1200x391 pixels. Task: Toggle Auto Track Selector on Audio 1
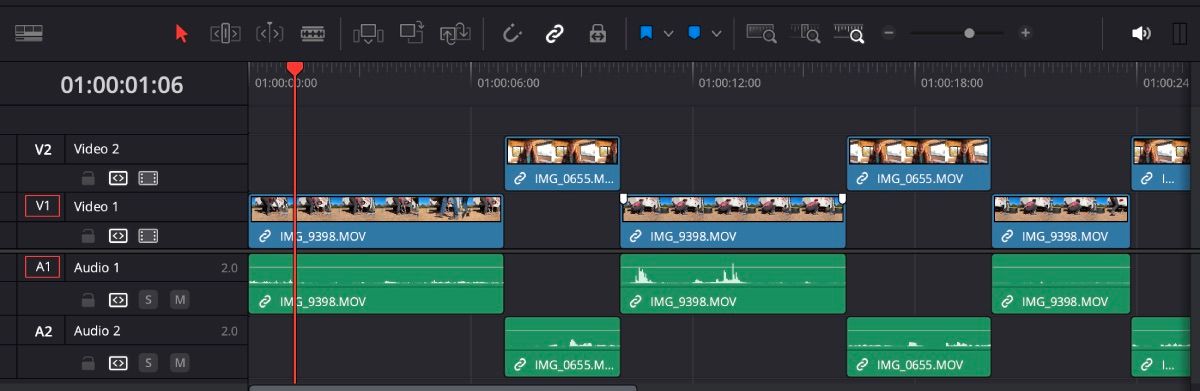click(118, 299)
